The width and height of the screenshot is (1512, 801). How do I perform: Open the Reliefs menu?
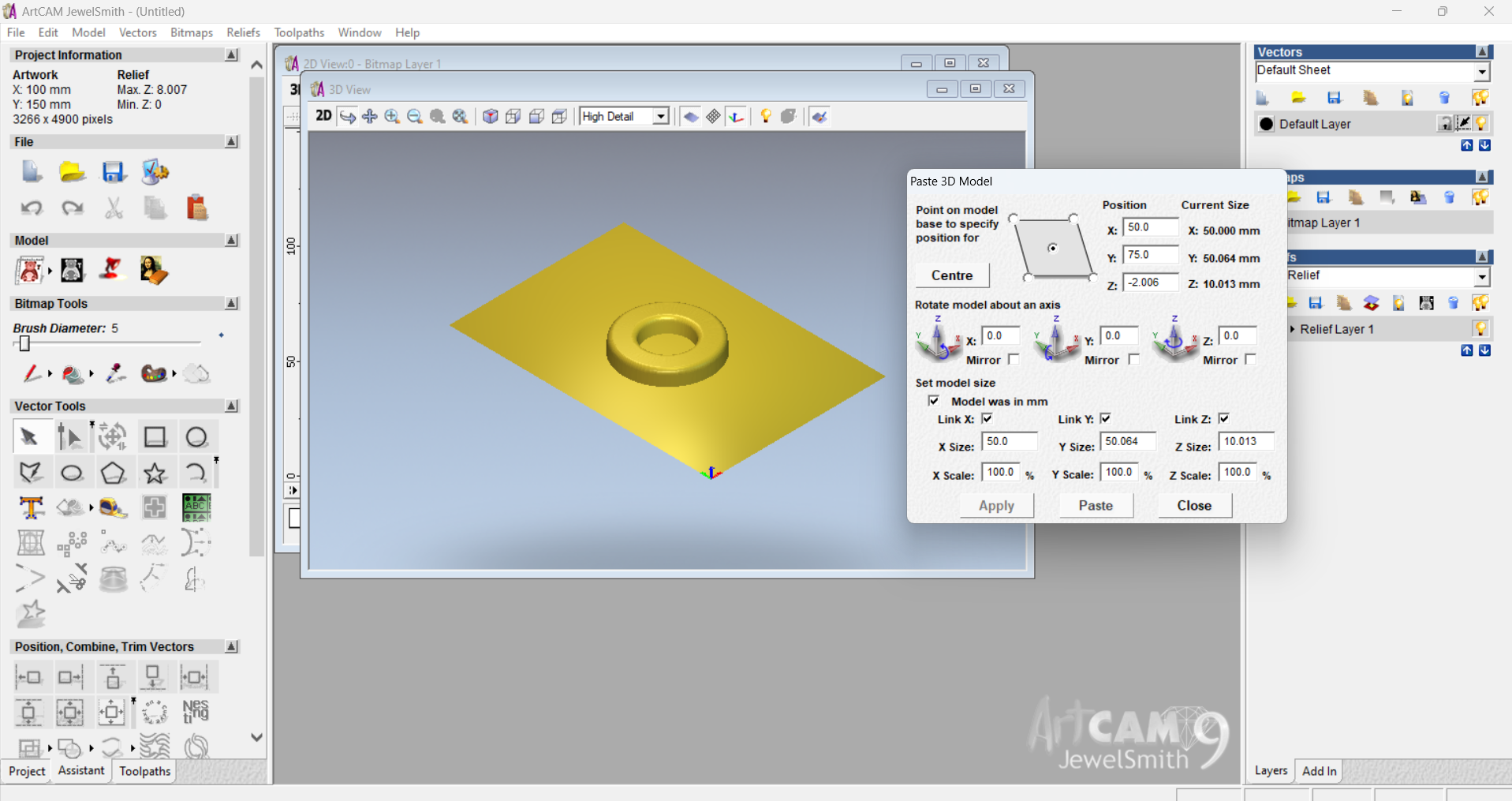coord(243,32)
